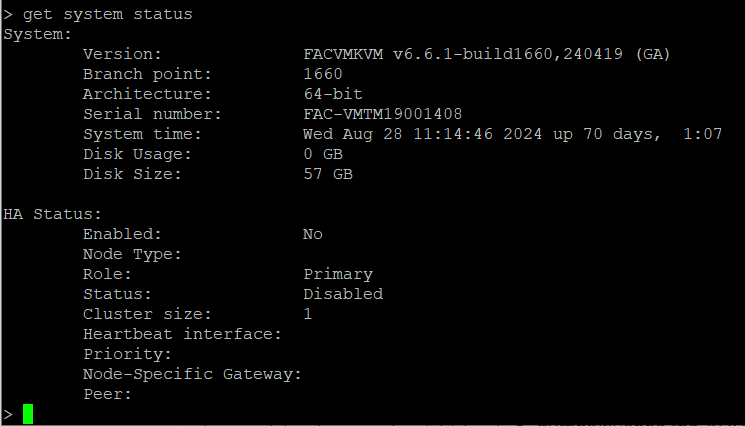Viewport: 745px width, 426px height.
Task: Click the "Priority:" label
Action: click(127, 354)
